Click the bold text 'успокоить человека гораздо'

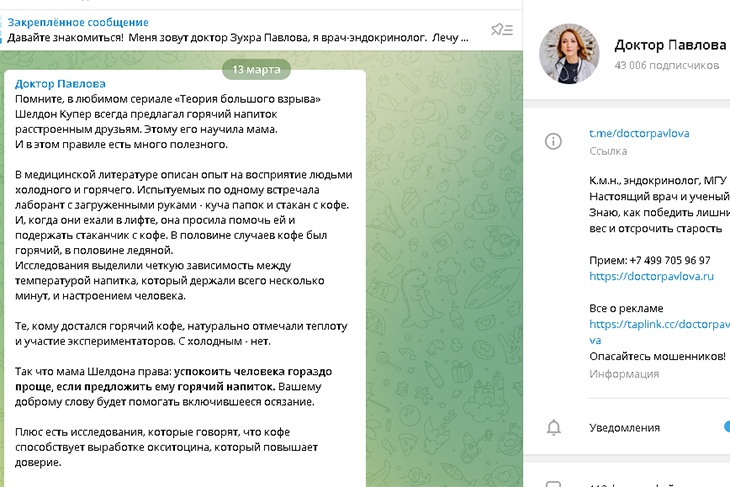[x=253, y=372]
